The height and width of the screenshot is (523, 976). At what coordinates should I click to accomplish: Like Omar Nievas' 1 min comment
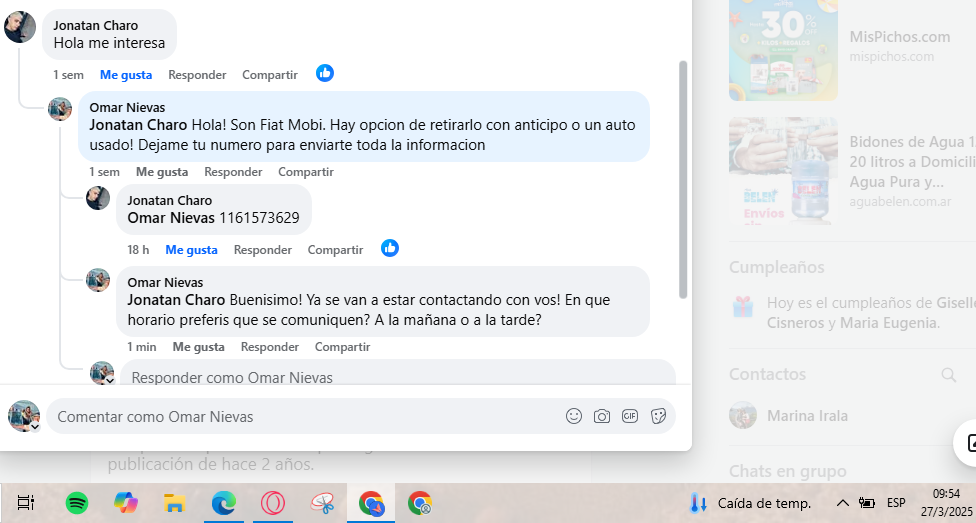199,347
